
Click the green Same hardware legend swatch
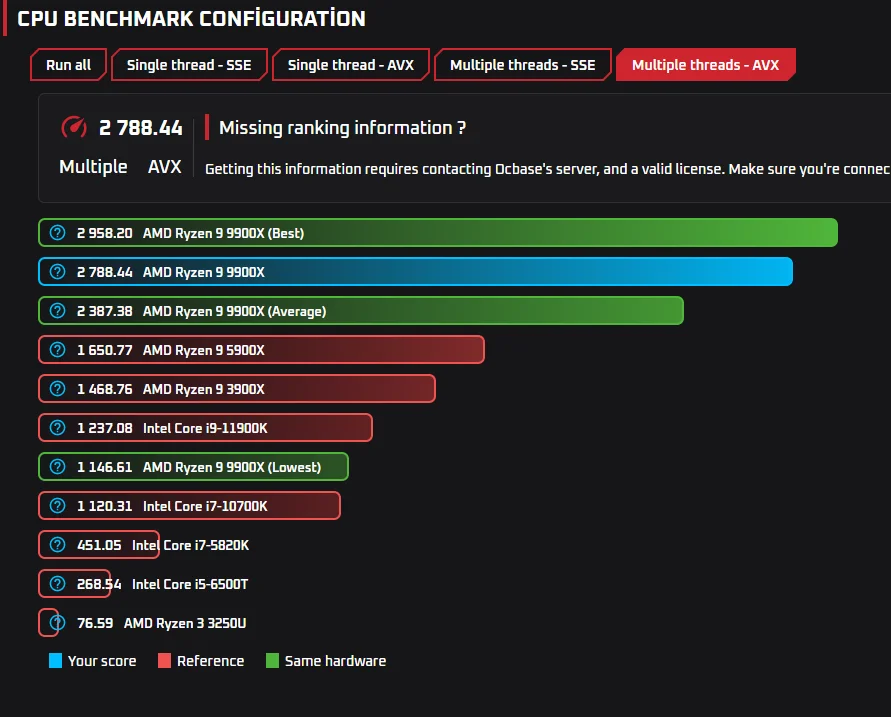click(272, 661)
